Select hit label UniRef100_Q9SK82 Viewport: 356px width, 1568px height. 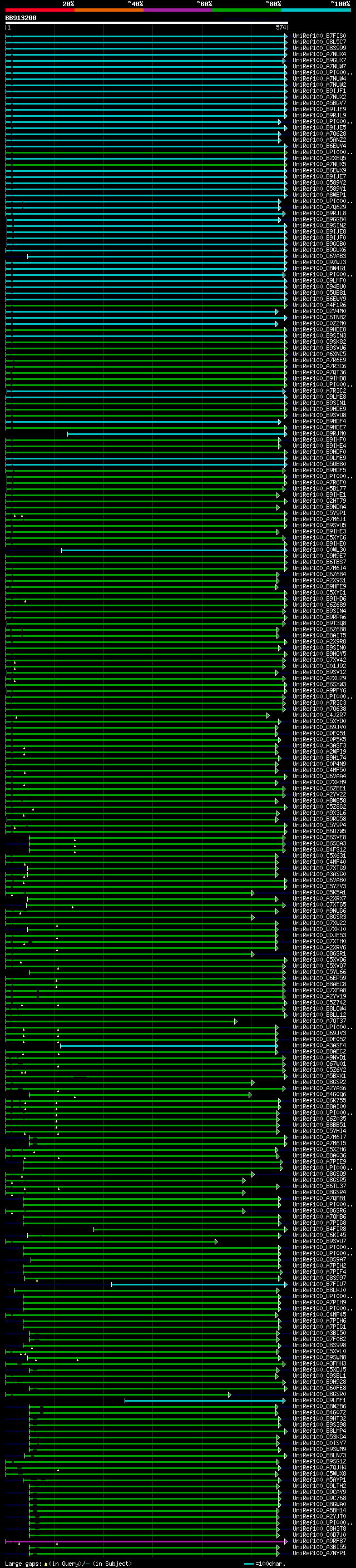[319, 342]
